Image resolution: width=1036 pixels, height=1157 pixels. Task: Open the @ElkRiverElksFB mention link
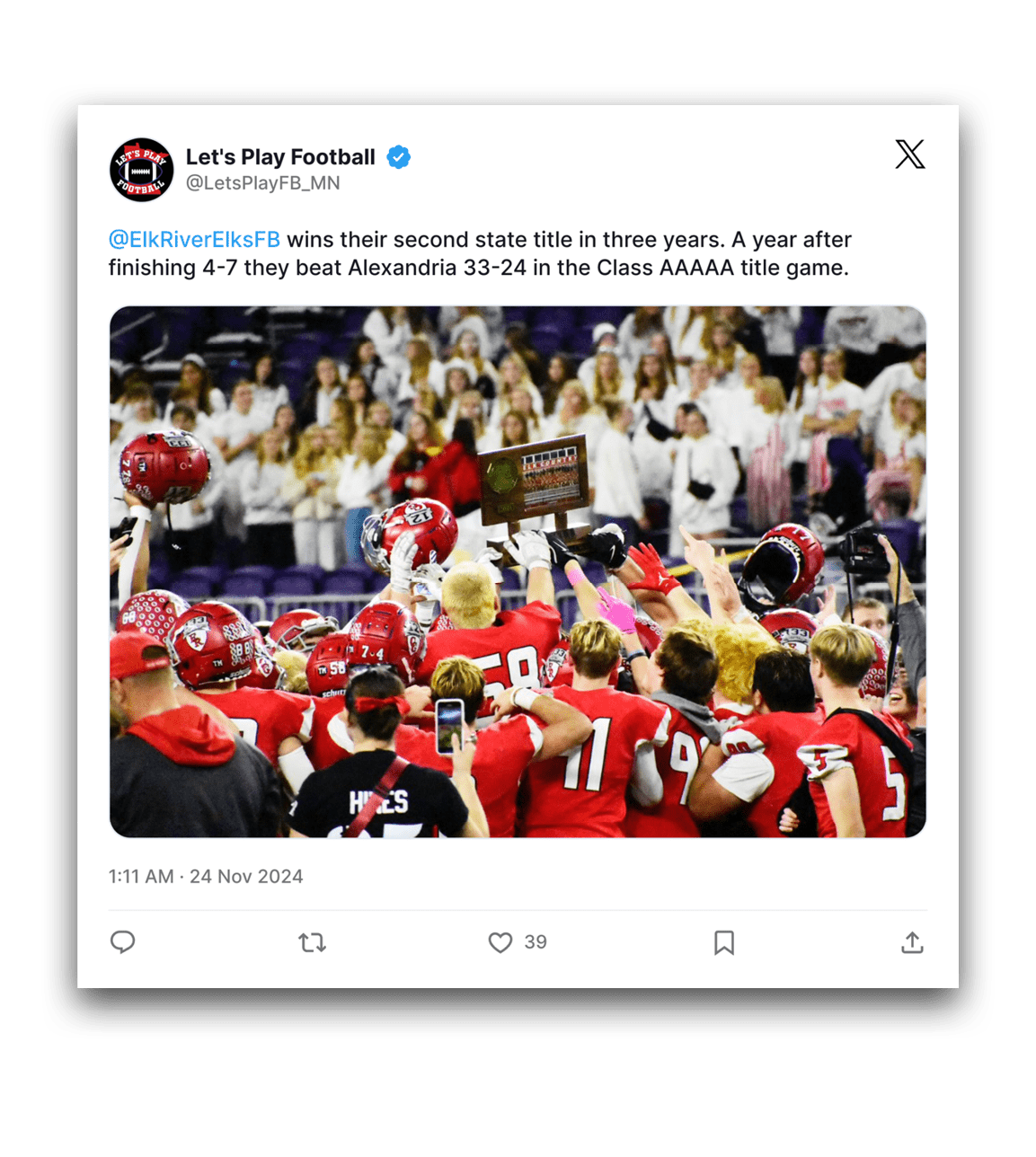tap(194, 240)
